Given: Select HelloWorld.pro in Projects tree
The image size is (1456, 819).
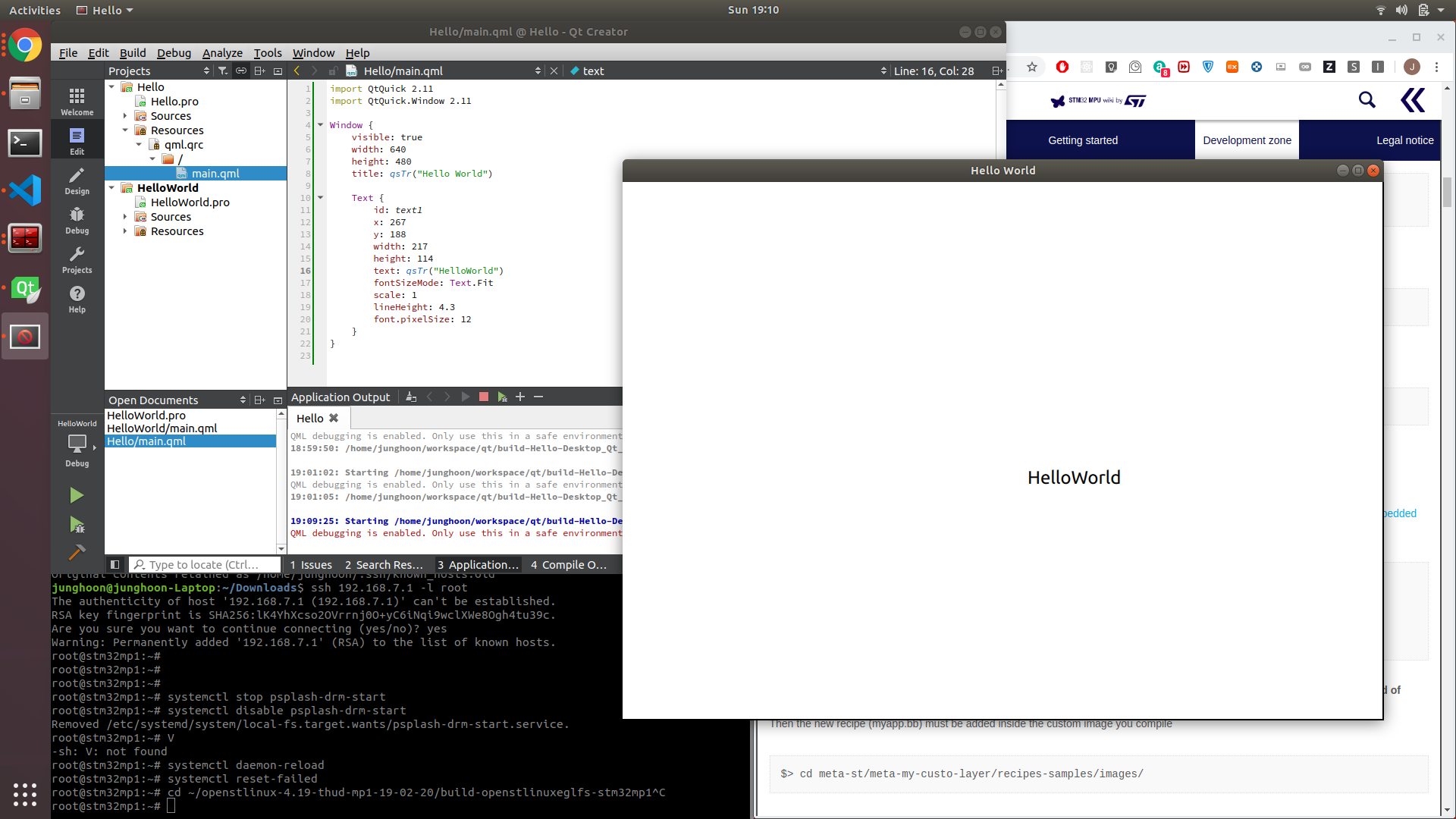Looking at the screenshot, I should pos(190,202).
